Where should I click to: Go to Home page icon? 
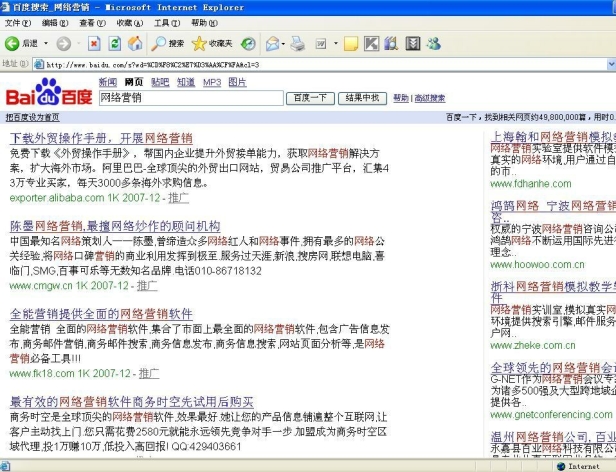(x=135, y=44)
